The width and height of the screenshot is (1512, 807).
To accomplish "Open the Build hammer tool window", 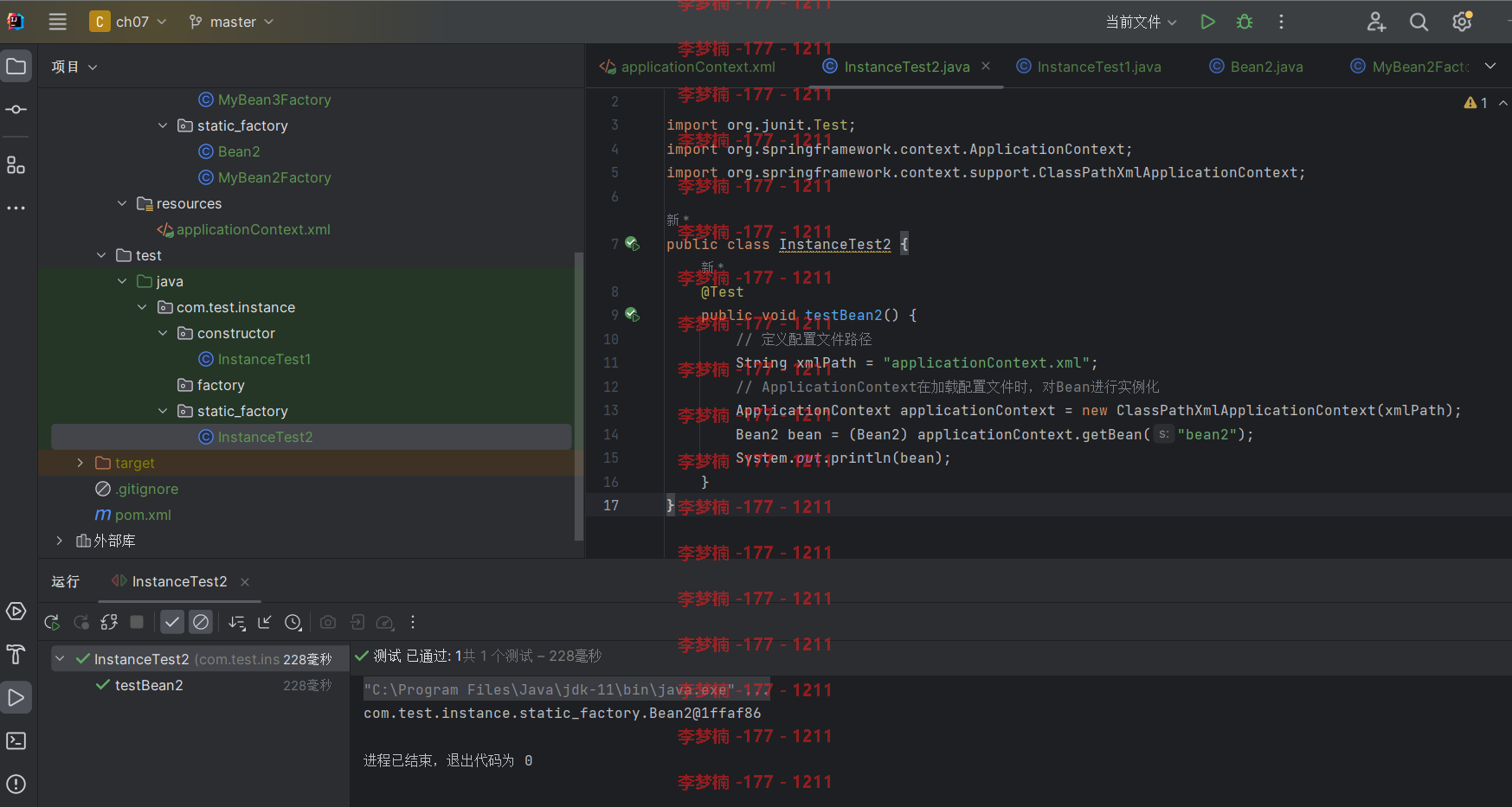I will click(16, 655).
